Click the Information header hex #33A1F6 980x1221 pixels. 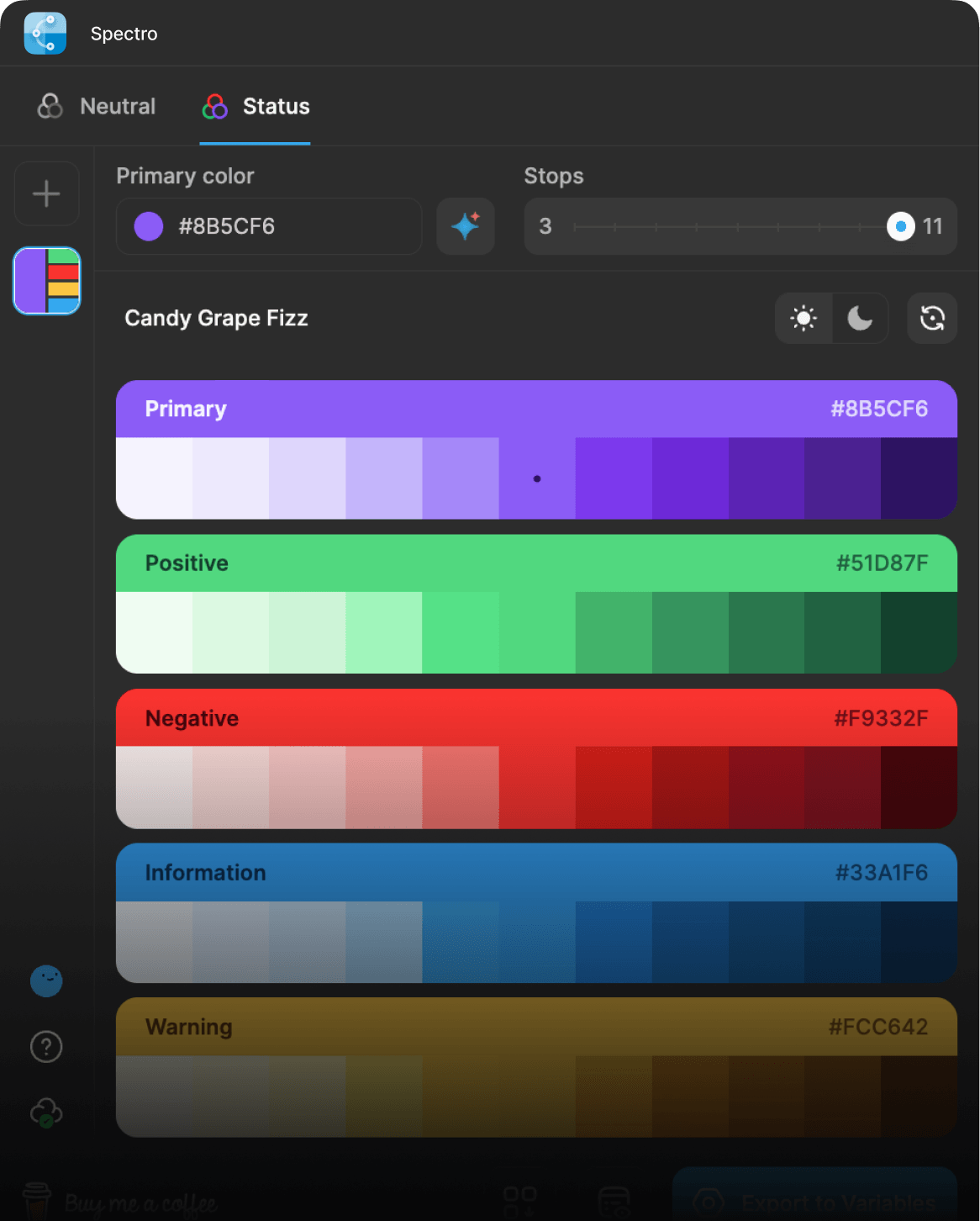882,873
